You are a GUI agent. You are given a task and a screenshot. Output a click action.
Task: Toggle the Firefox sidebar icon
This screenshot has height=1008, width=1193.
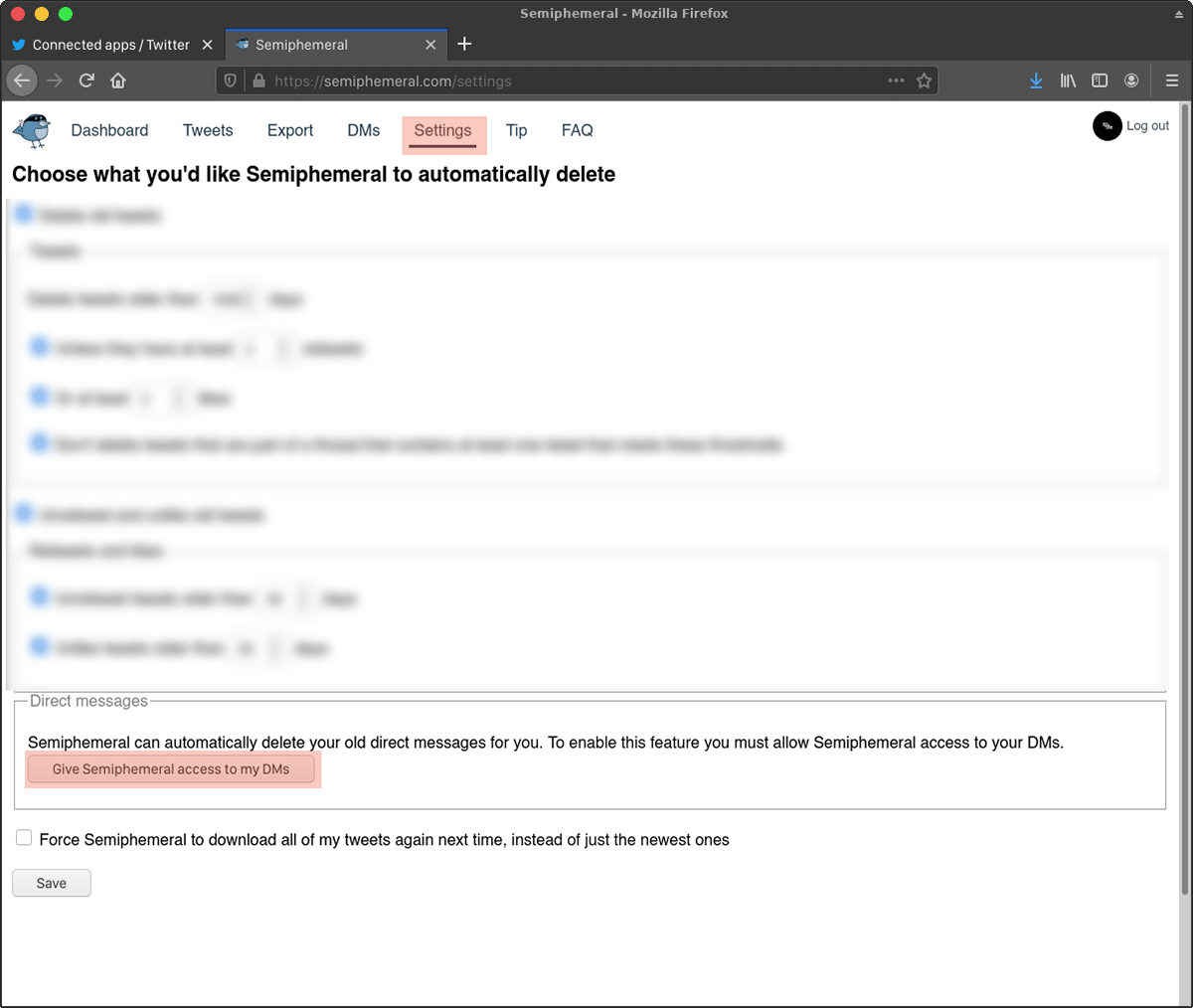coord(1100,81)
